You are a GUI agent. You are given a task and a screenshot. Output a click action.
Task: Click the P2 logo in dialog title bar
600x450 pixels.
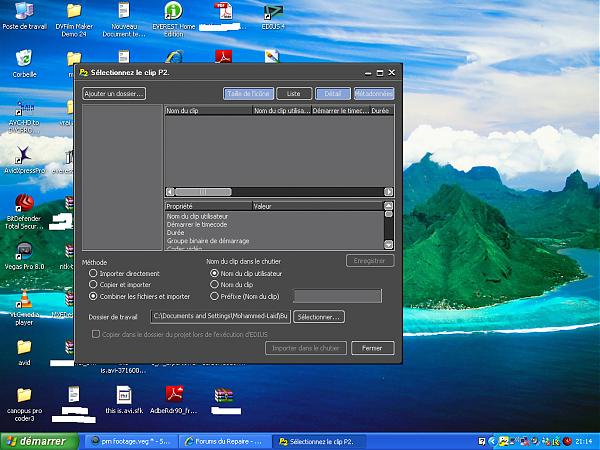[83, 72]
